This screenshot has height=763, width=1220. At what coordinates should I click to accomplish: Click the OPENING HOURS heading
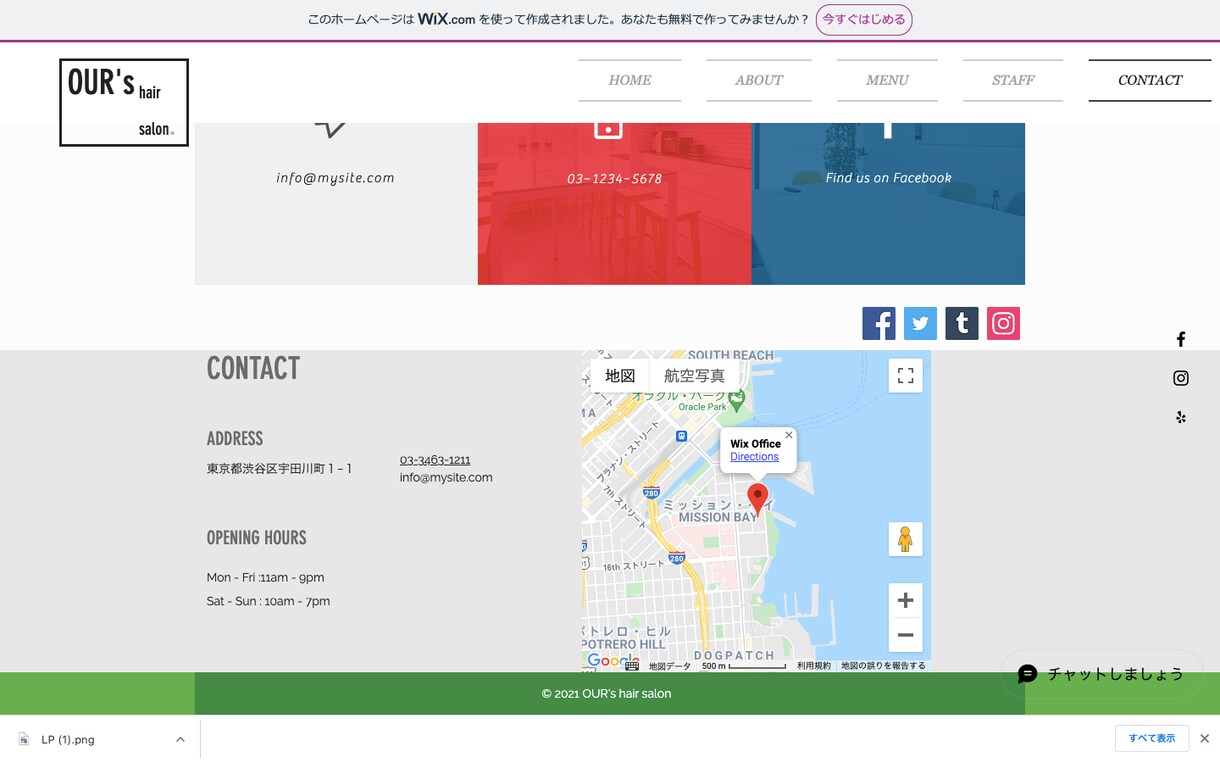pyautogui.click(x=256, y=538)
